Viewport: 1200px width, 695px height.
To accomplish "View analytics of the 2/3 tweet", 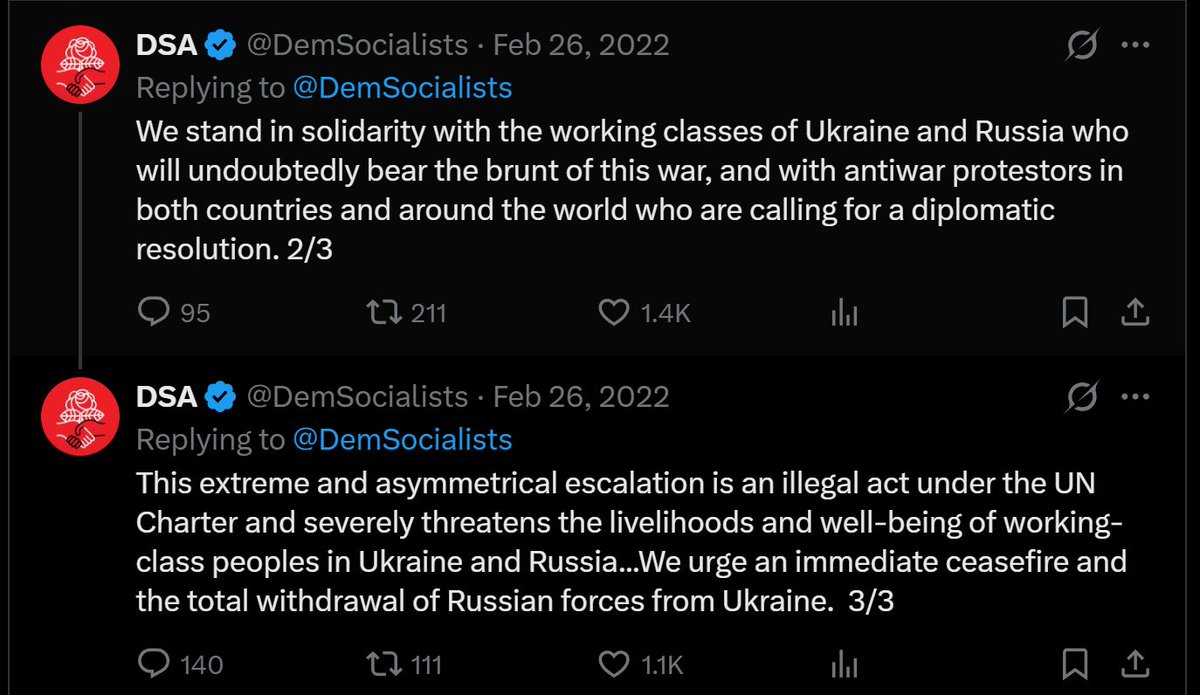I will 845,314.
